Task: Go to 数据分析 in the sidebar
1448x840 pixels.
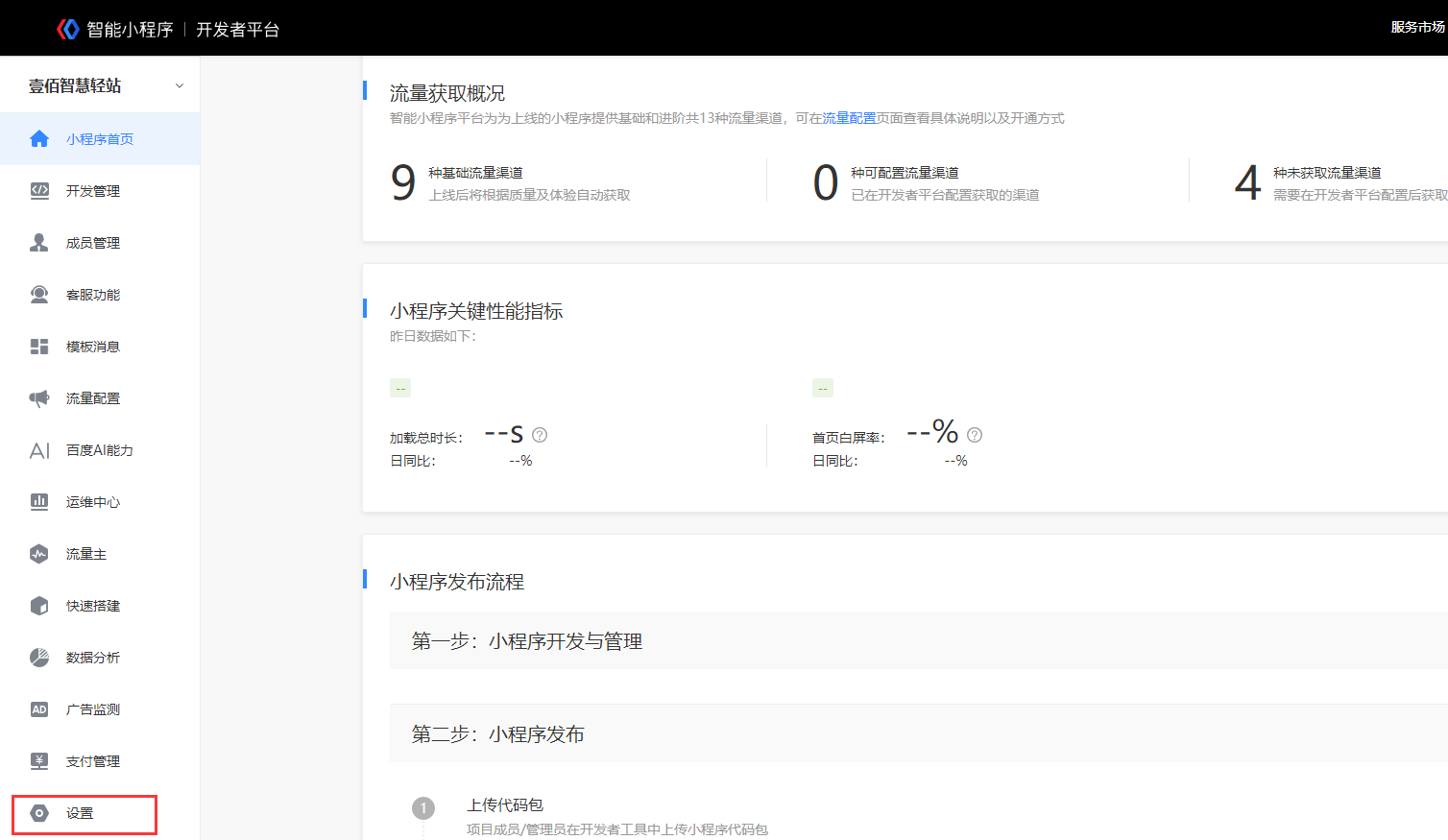Action: (92, 658)
